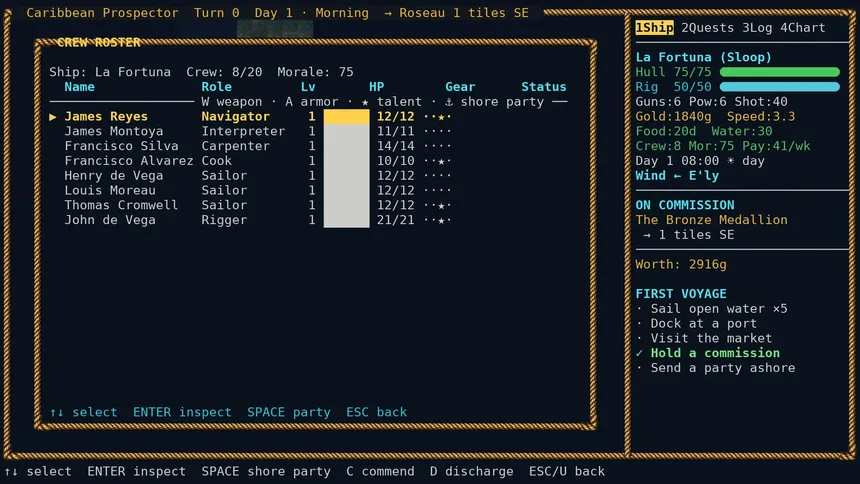Click the 14/14 HP value
This screenshot has width=860, height=484.
395,146
